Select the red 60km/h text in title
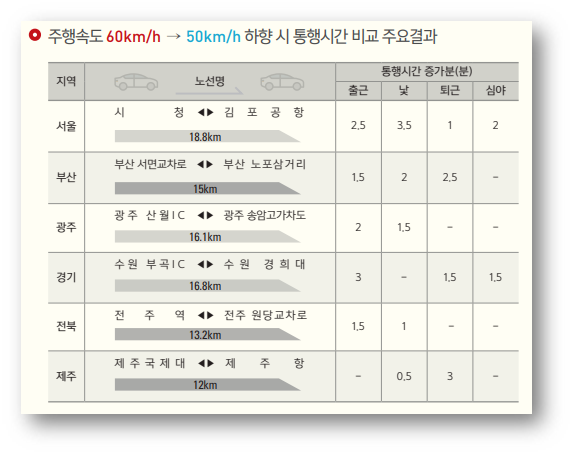Image resolution: width=574 pixels, height=456 pixels. click(x=133, y=36)
